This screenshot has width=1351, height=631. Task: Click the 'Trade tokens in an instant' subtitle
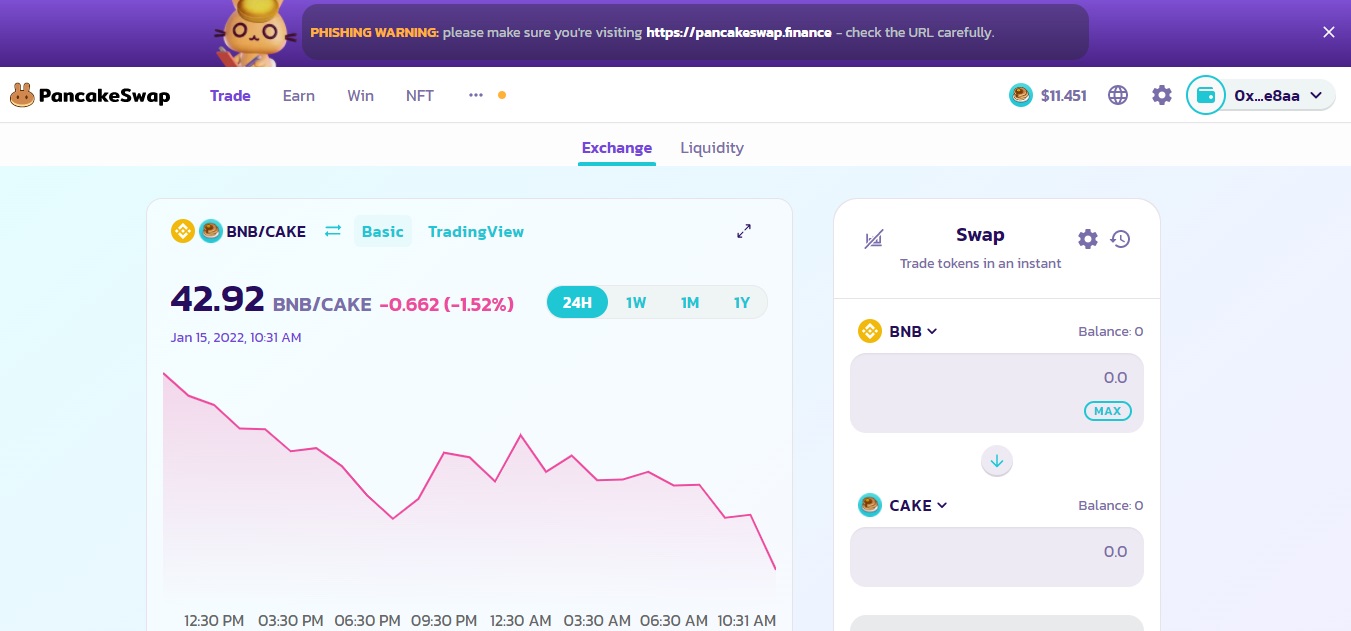tap(980, 264)
